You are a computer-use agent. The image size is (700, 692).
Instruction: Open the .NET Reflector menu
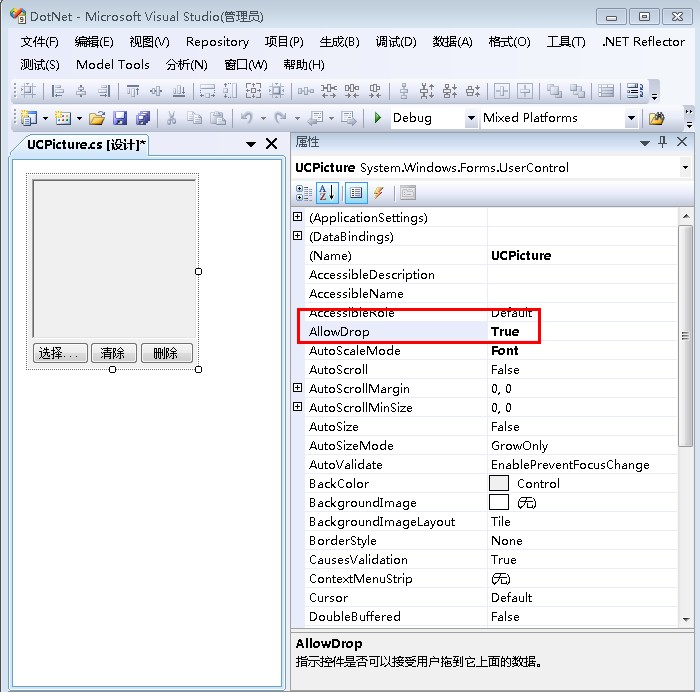click(x=643, y=42)
